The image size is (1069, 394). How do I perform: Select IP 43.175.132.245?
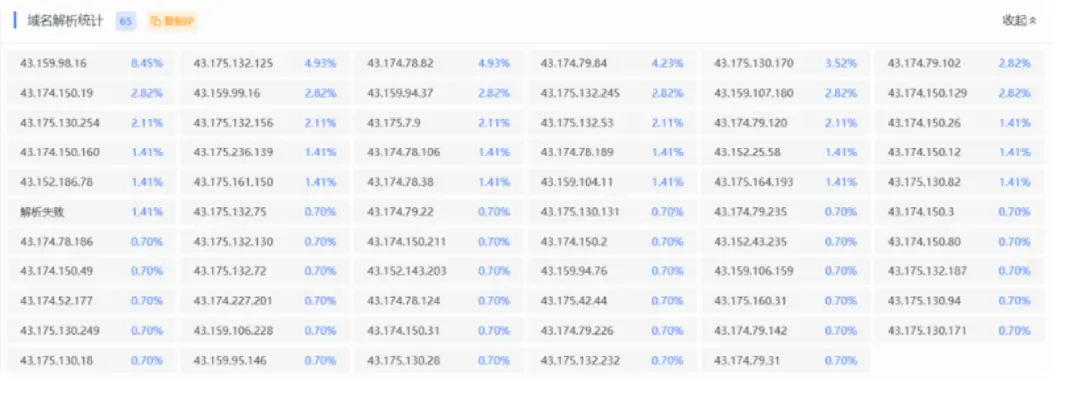coord(580,93)
